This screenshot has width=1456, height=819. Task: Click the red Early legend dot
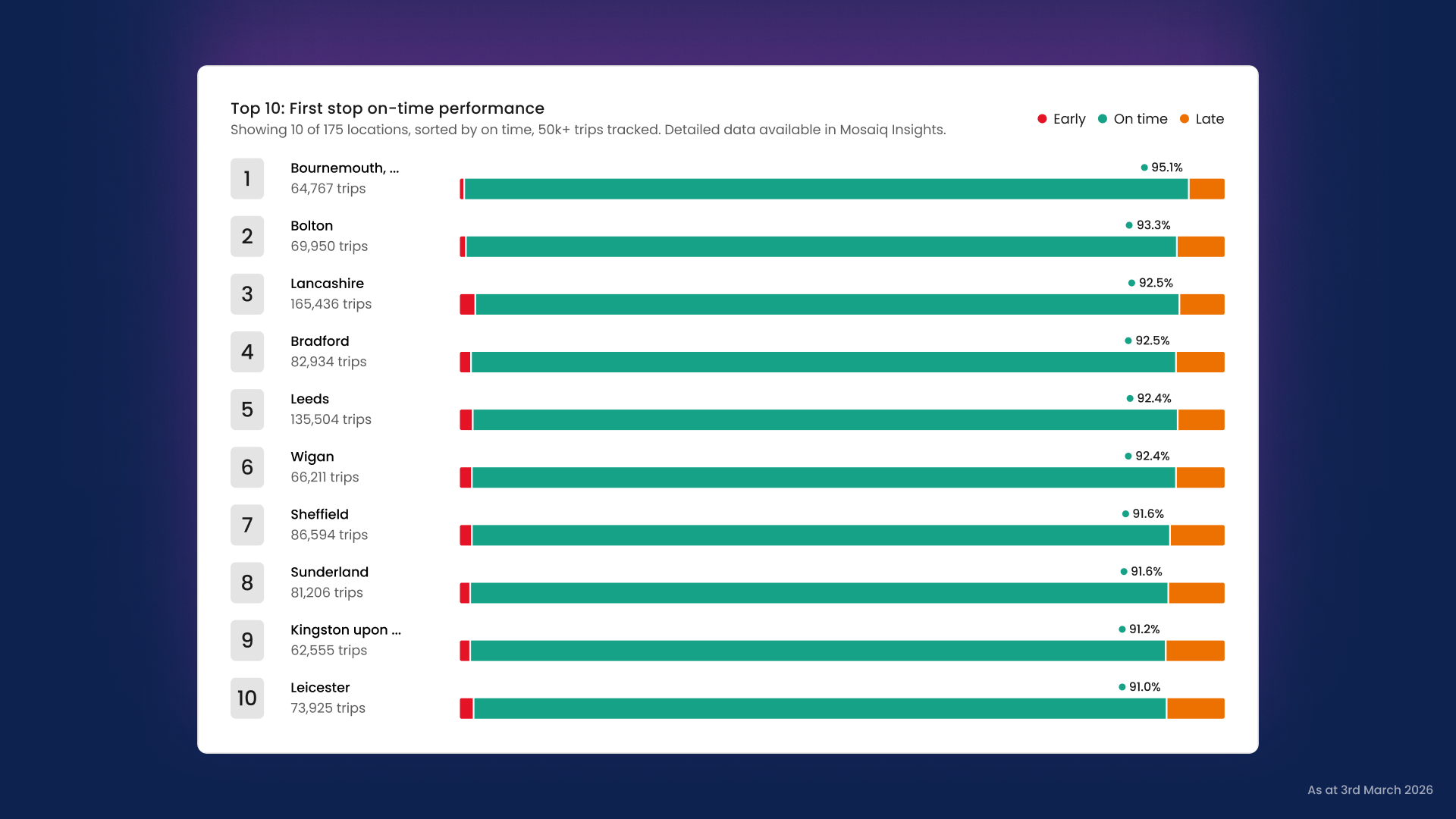1042,119
